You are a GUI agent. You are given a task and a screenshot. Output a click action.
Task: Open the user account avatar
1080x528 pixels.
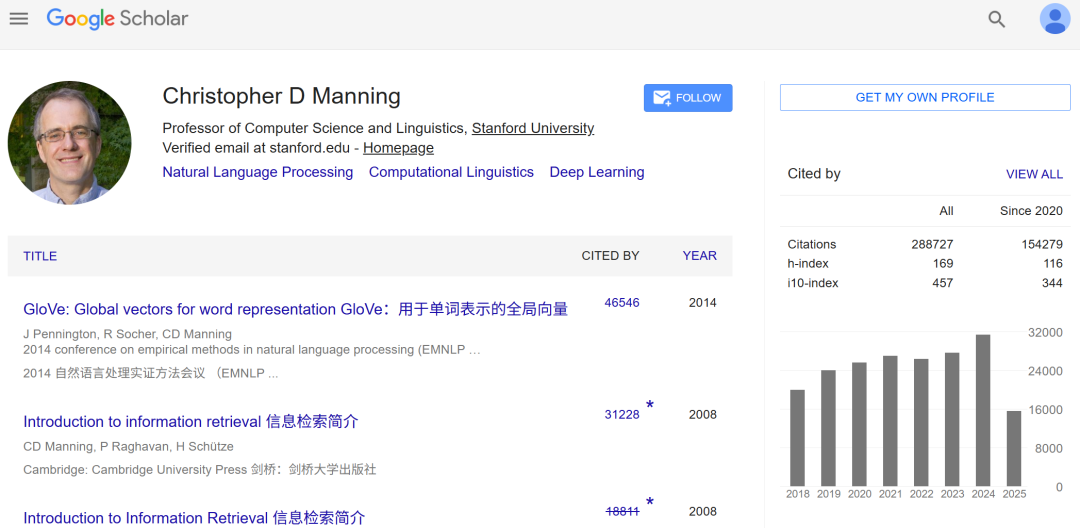pos(1054,19)
